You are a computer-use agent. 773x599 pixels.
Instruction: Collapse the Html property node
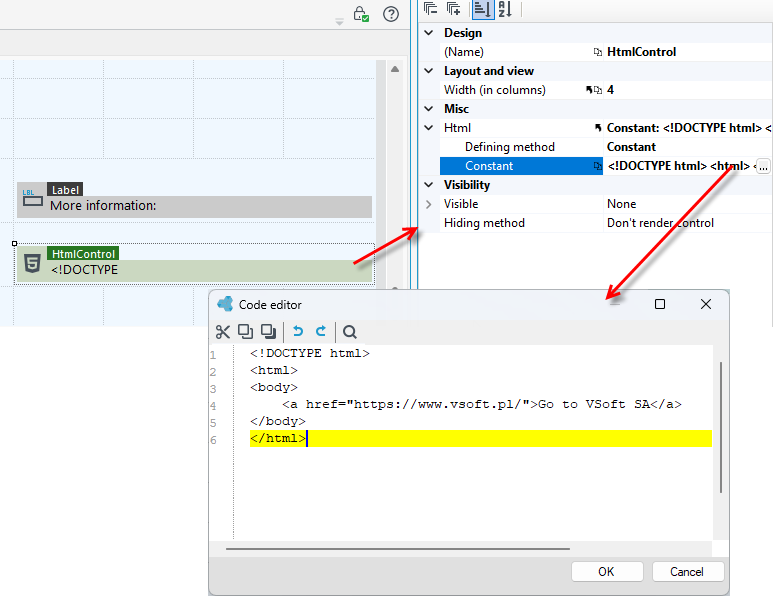pyautogui.click(x=429, y=128)
